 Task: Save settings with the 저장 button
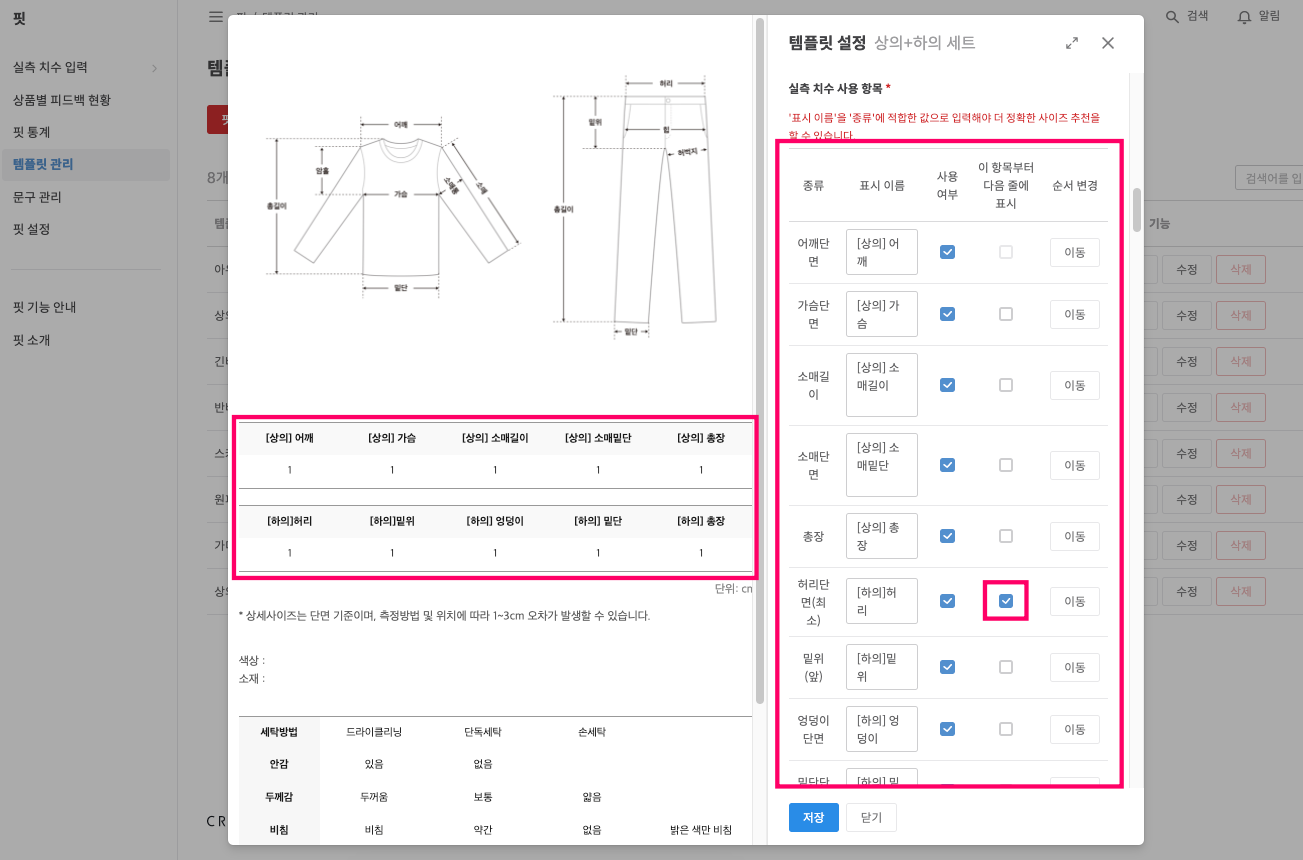(812, 817)
